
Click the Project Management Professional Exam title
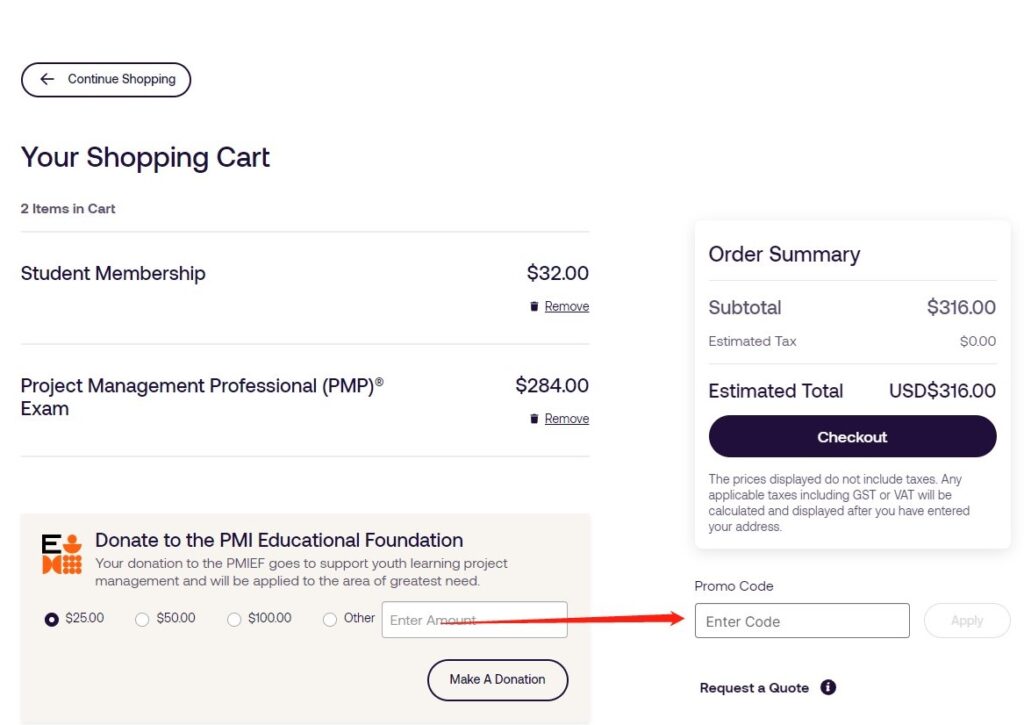202,396
